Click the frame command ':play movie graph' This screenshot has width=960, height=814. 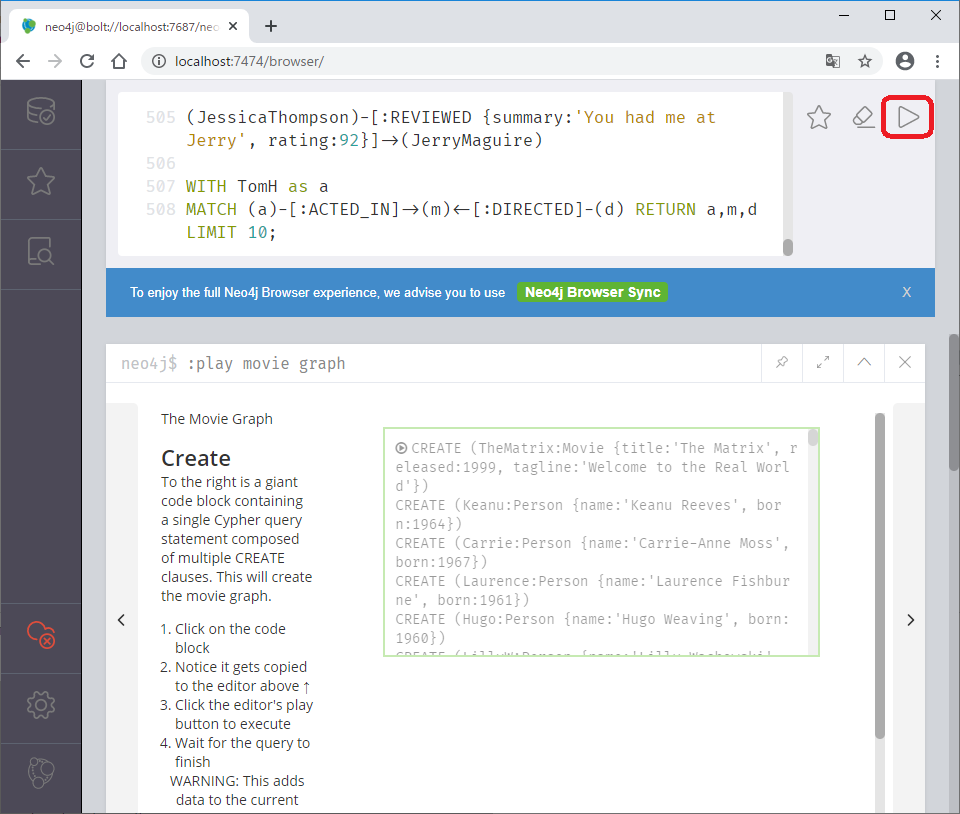[x=266, y=364]
